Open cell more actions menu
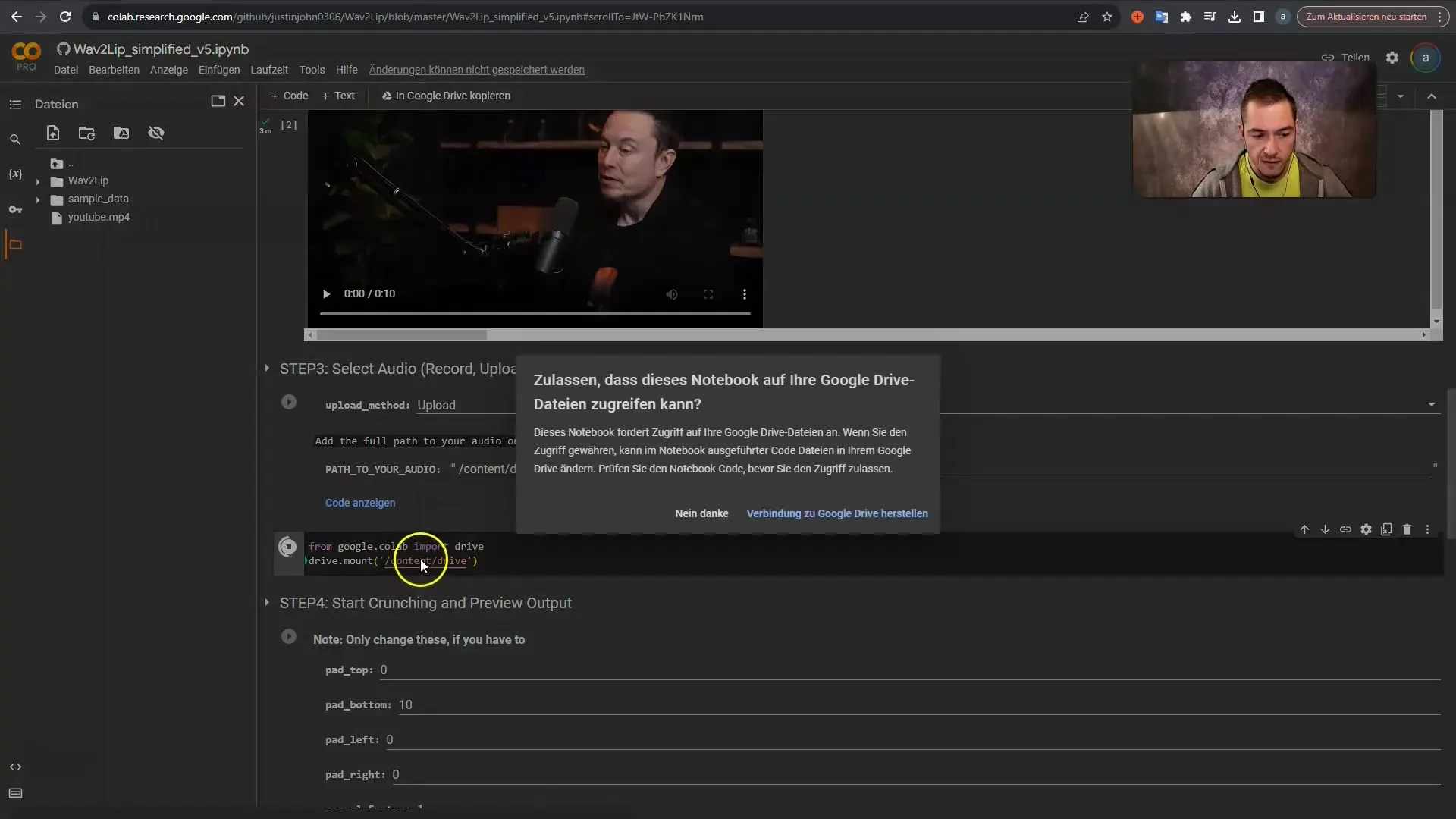The width and height of the screenshot is (1456, 819). [x=1427, y=529]
